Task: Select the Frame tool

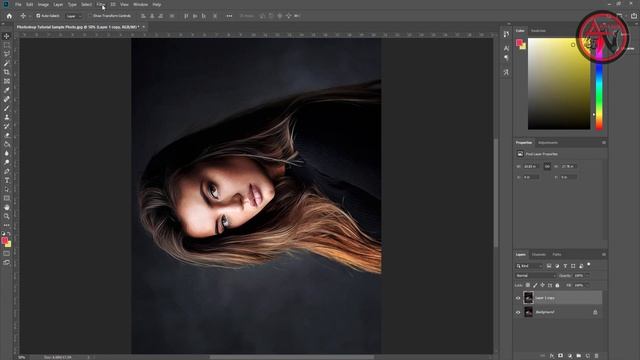Action: click(7, 81)
